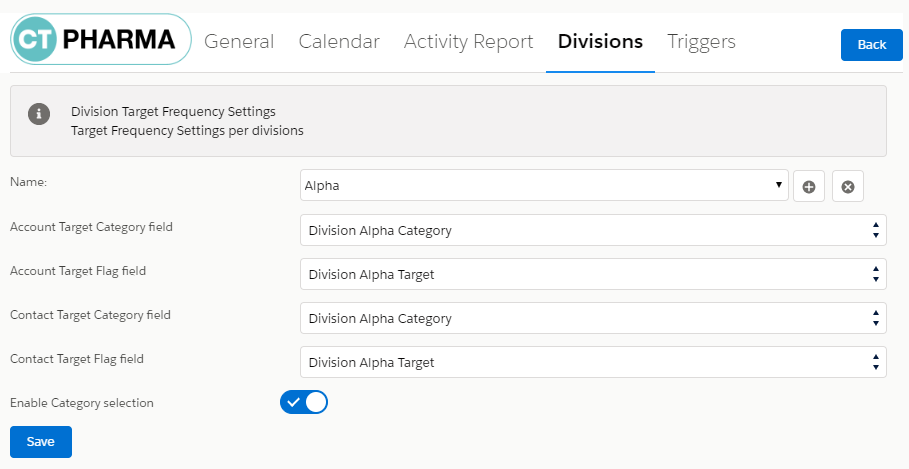Go to the Activity Report tab

point(468,42)
